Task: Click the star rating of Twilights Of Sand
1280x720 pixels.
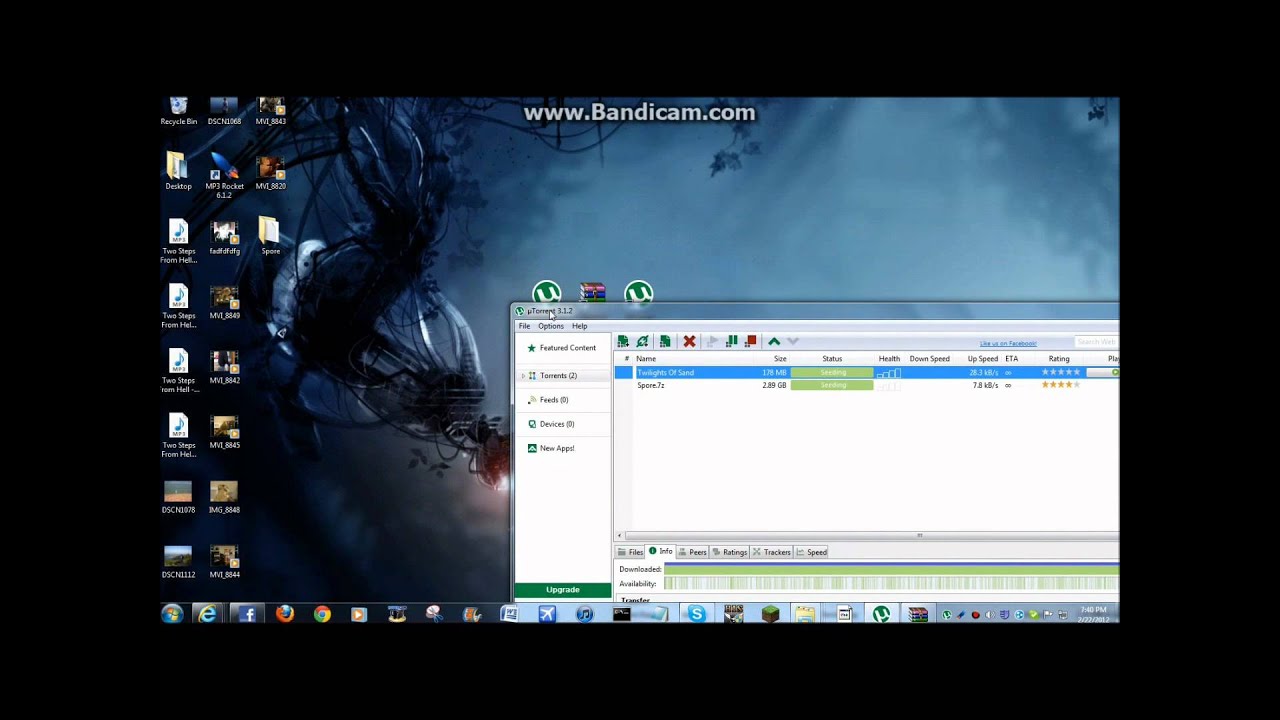Action: pos(1061,372)
